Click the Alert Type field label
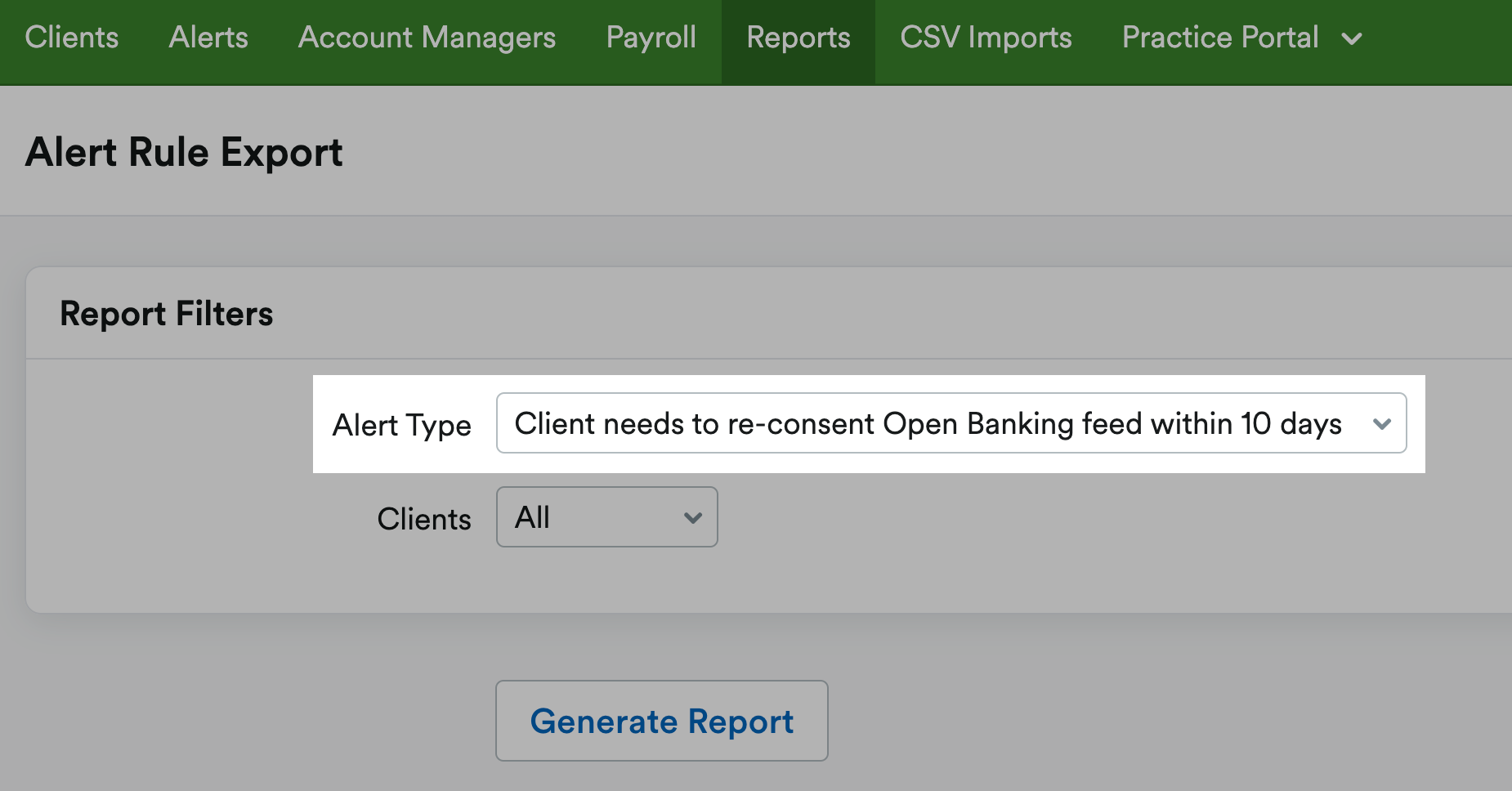1512x791 pixels. click(402, 425)
